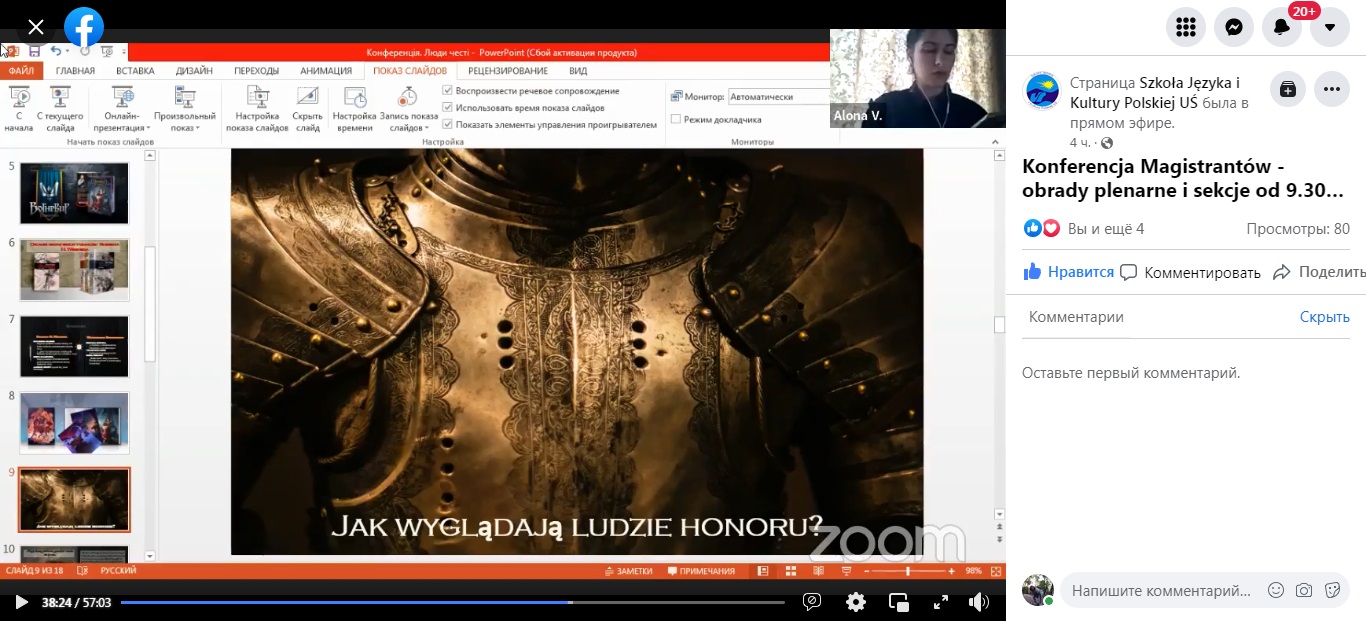Open the post options three-dots menu

point(1332,89)
